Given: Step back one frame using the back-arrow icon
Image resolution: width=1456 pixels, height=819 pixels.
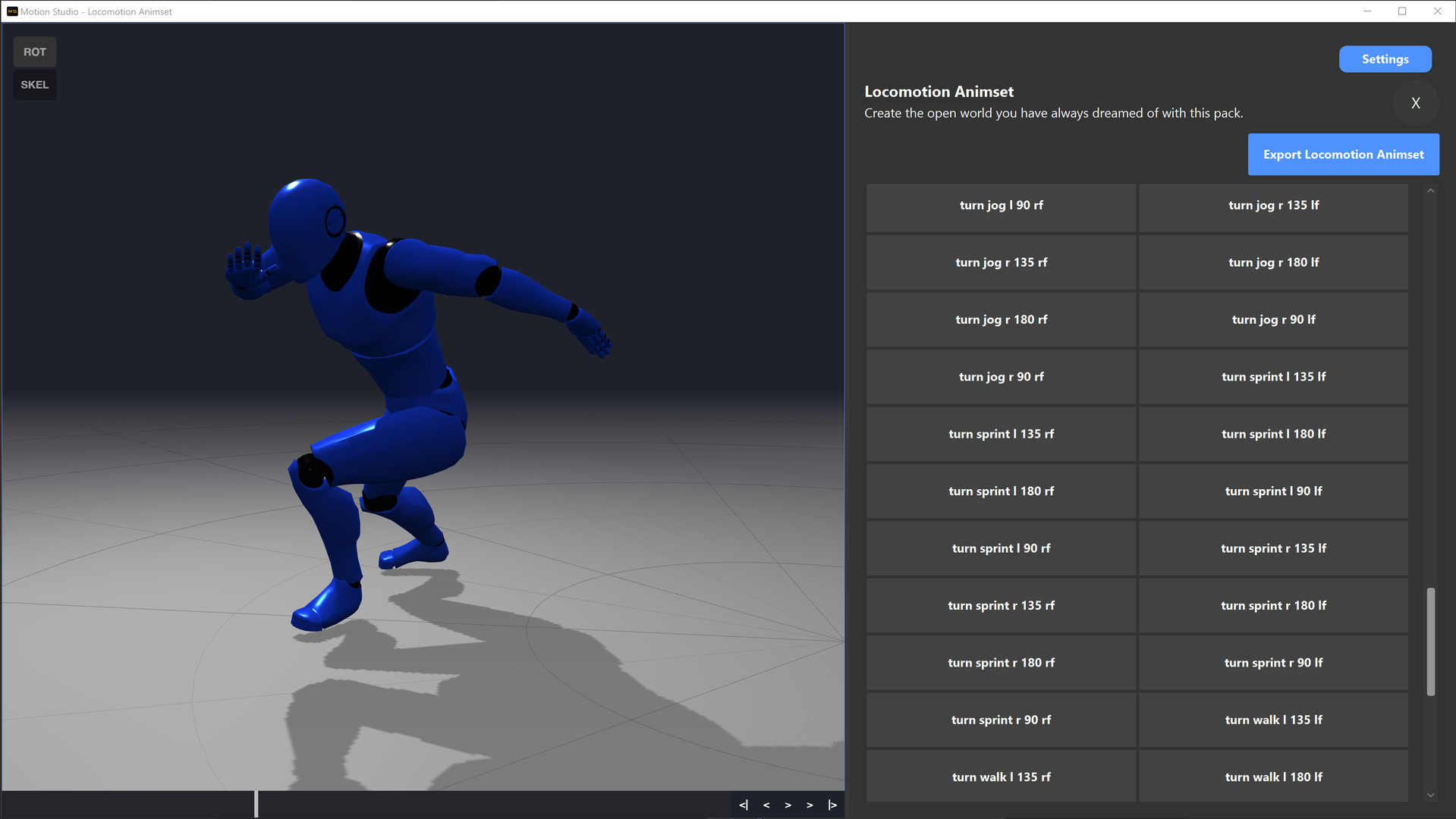Looking at the screenshot, I should coord(766,805).
